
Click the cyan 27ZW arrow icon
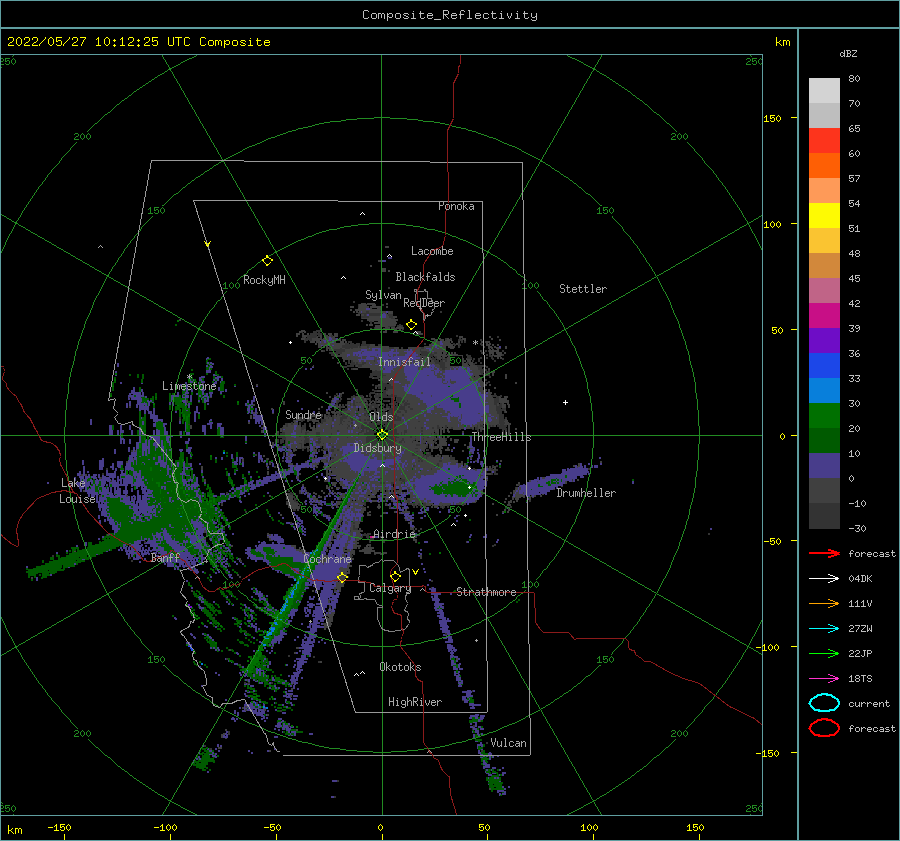click(x=824, y=629)
